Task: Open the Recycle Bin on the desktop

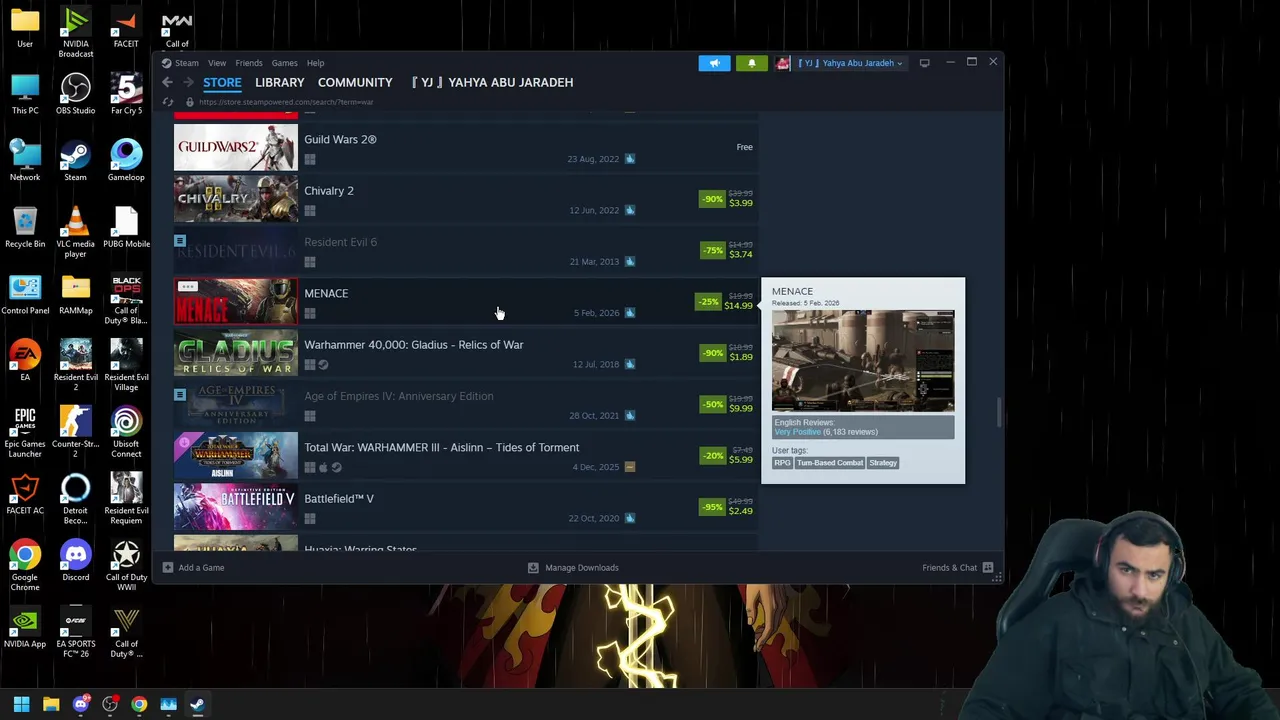Action: click(25, 227)
